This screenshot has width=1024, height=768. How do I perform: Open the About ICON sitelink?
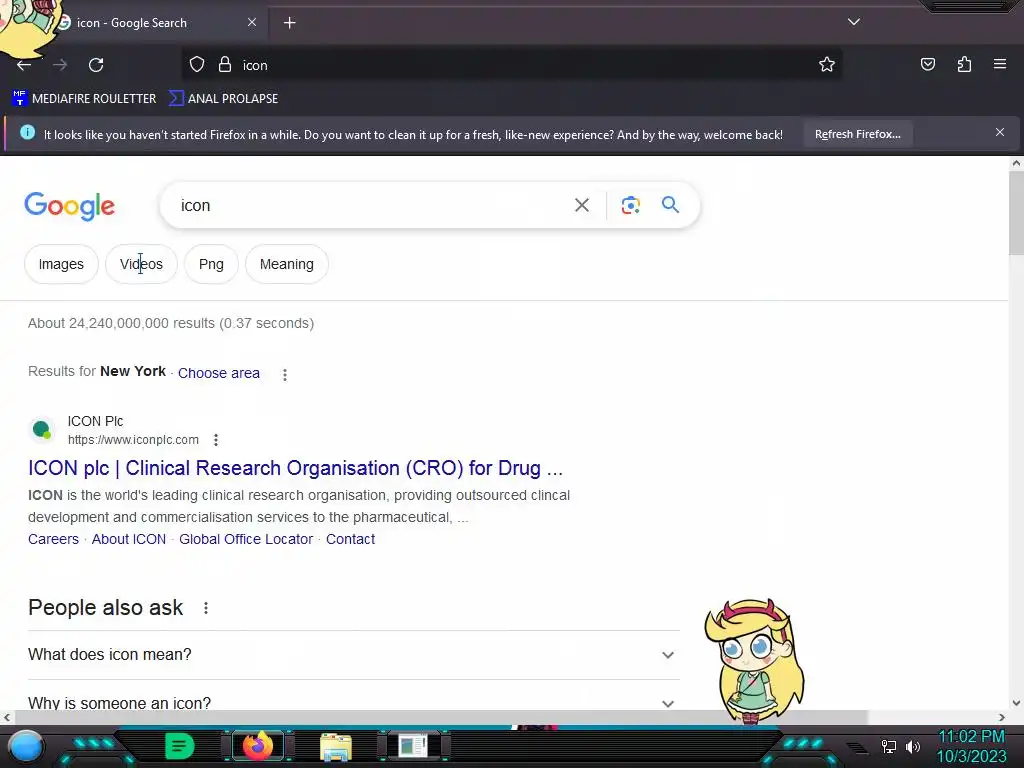(129, 539)
